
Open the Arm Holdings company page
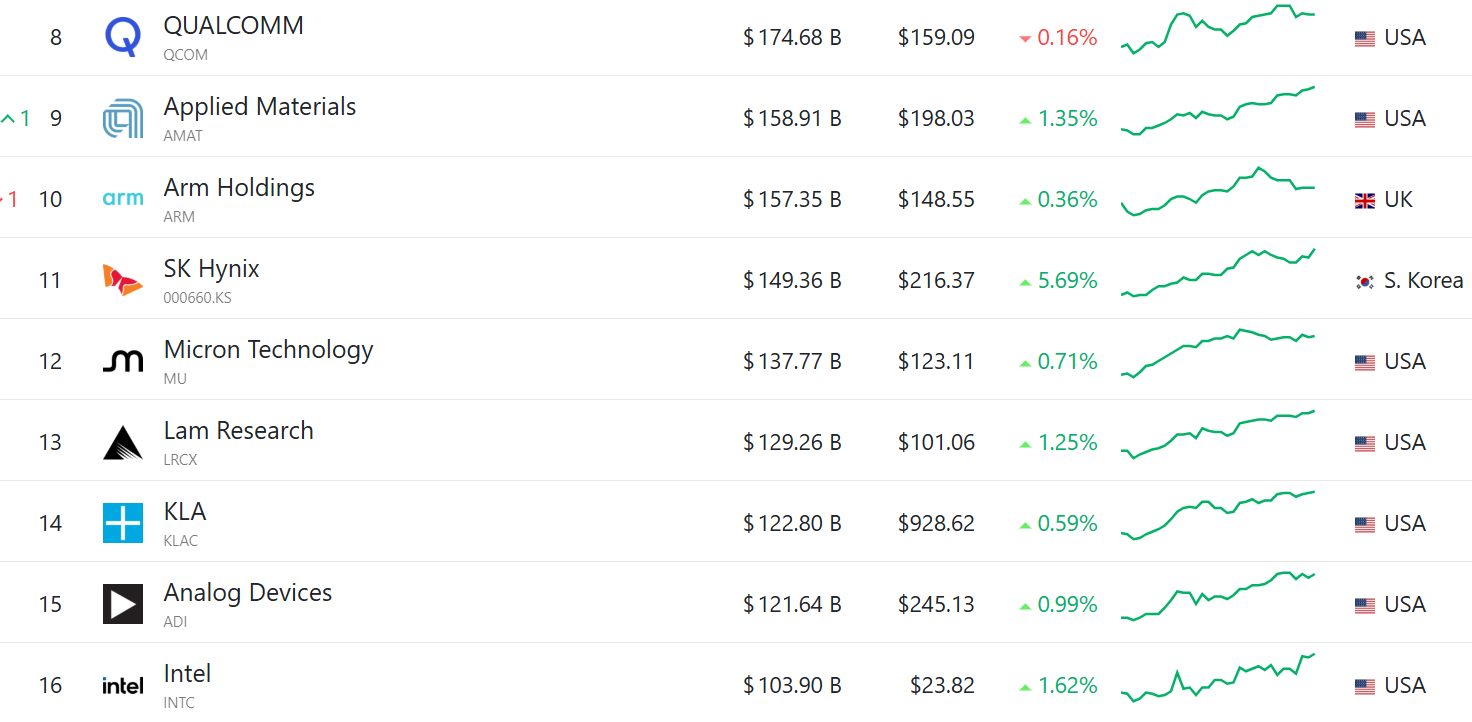(x=239, y=188)
